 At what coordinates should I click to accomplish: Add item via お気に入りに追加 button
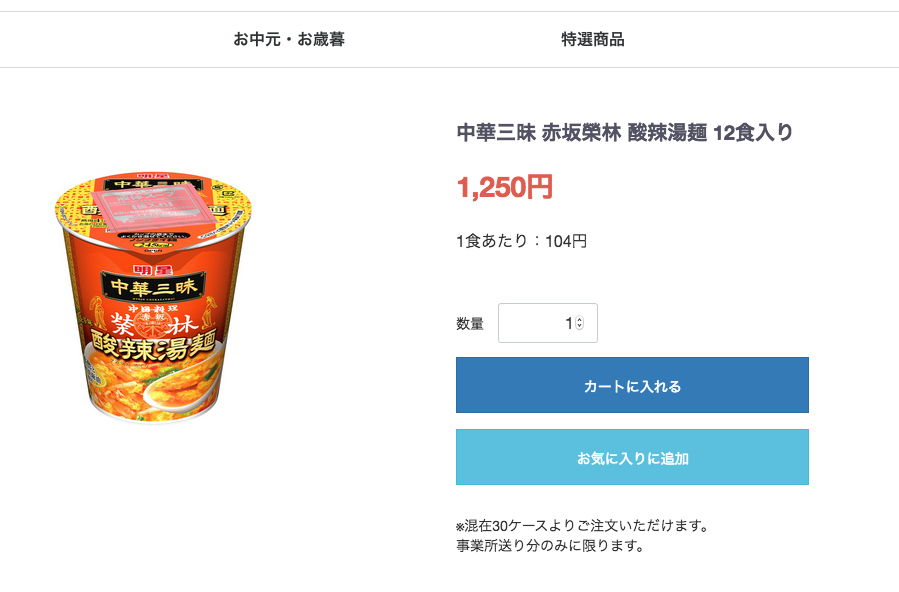tap(632, 459)
